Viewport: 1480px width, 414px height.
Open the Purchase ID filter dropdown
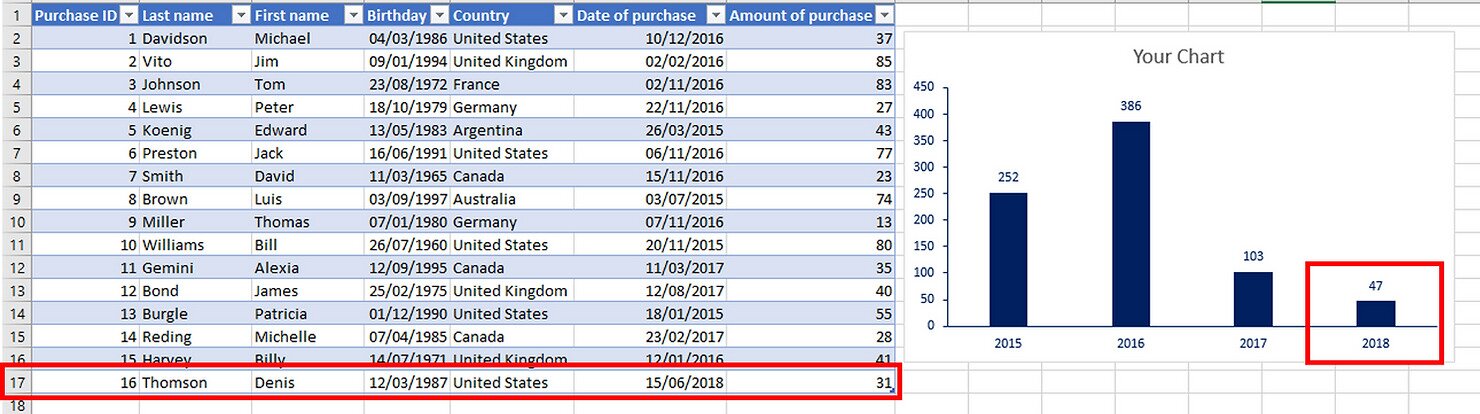coord(127,16)
